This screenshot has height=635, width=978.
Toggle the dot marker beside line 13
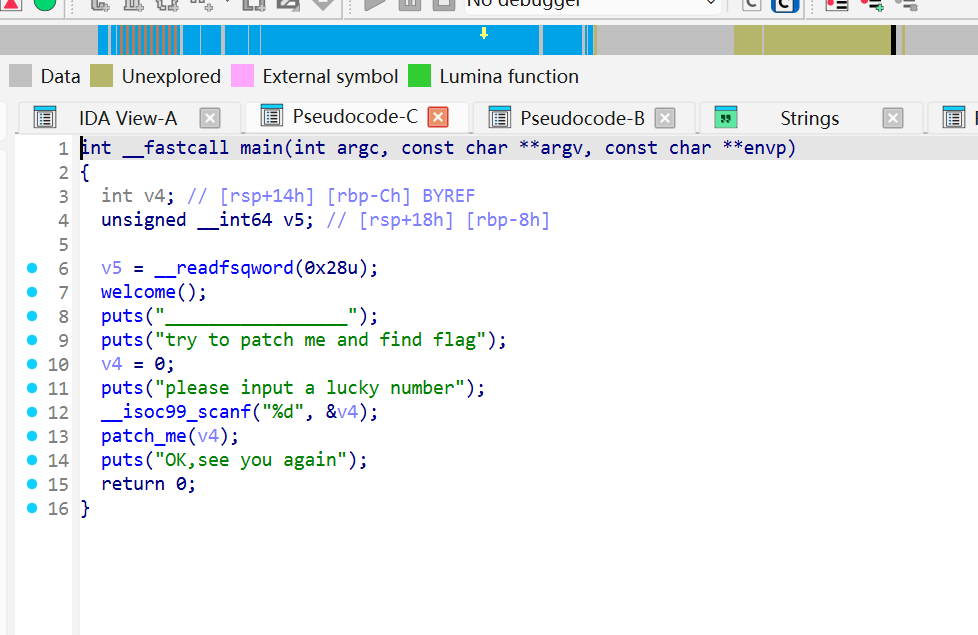click(x=31, y=435)
